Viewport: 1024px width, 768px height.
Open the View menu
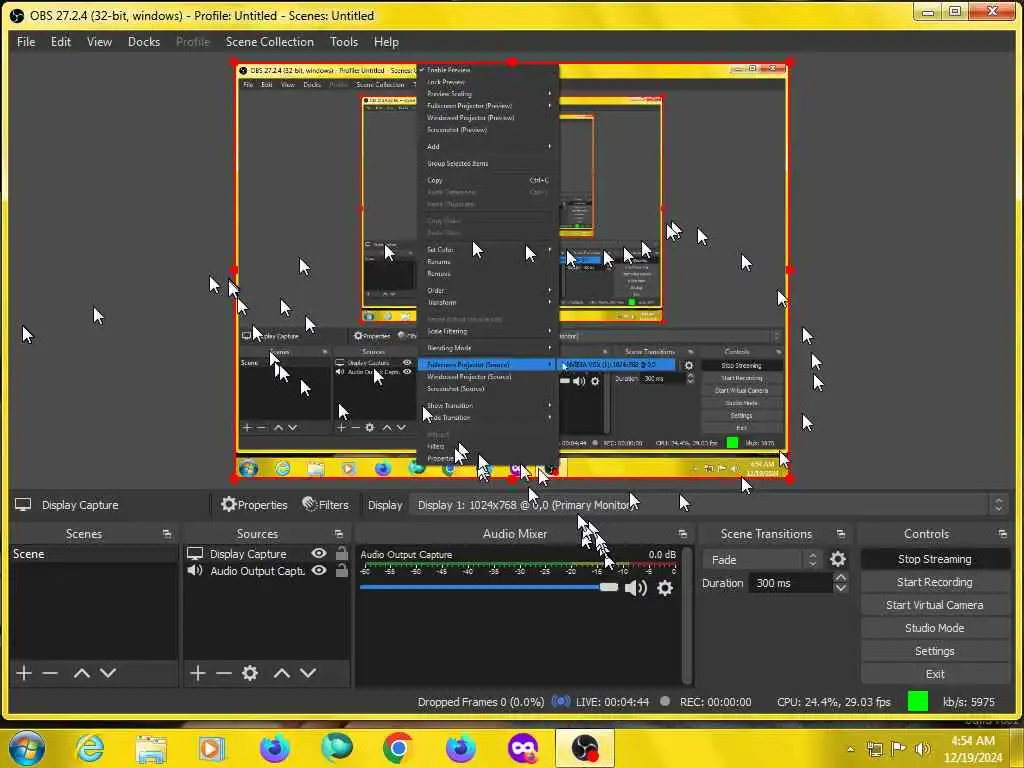tap(99, 42)
